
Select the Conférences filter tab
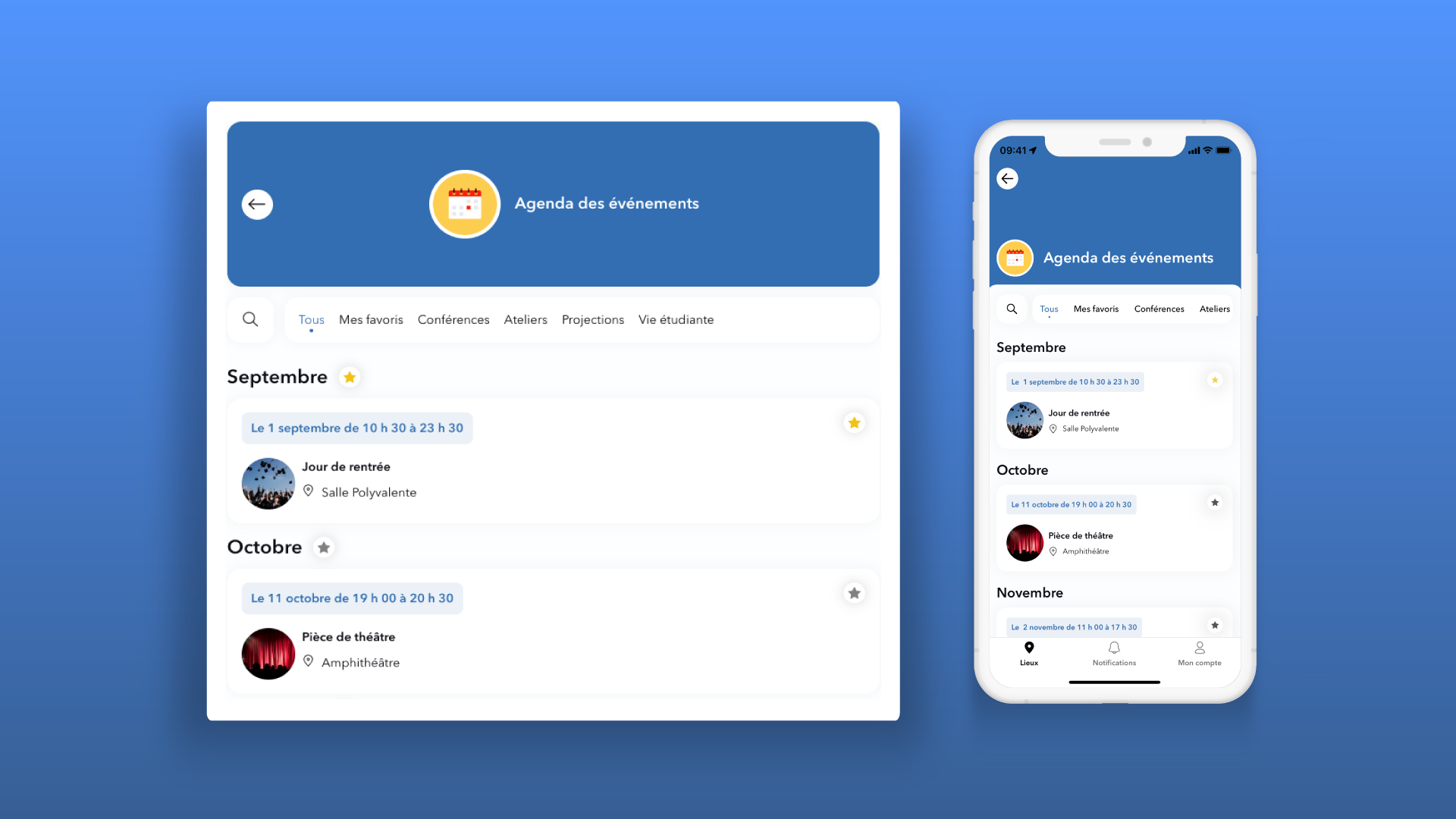coord(453,319)
